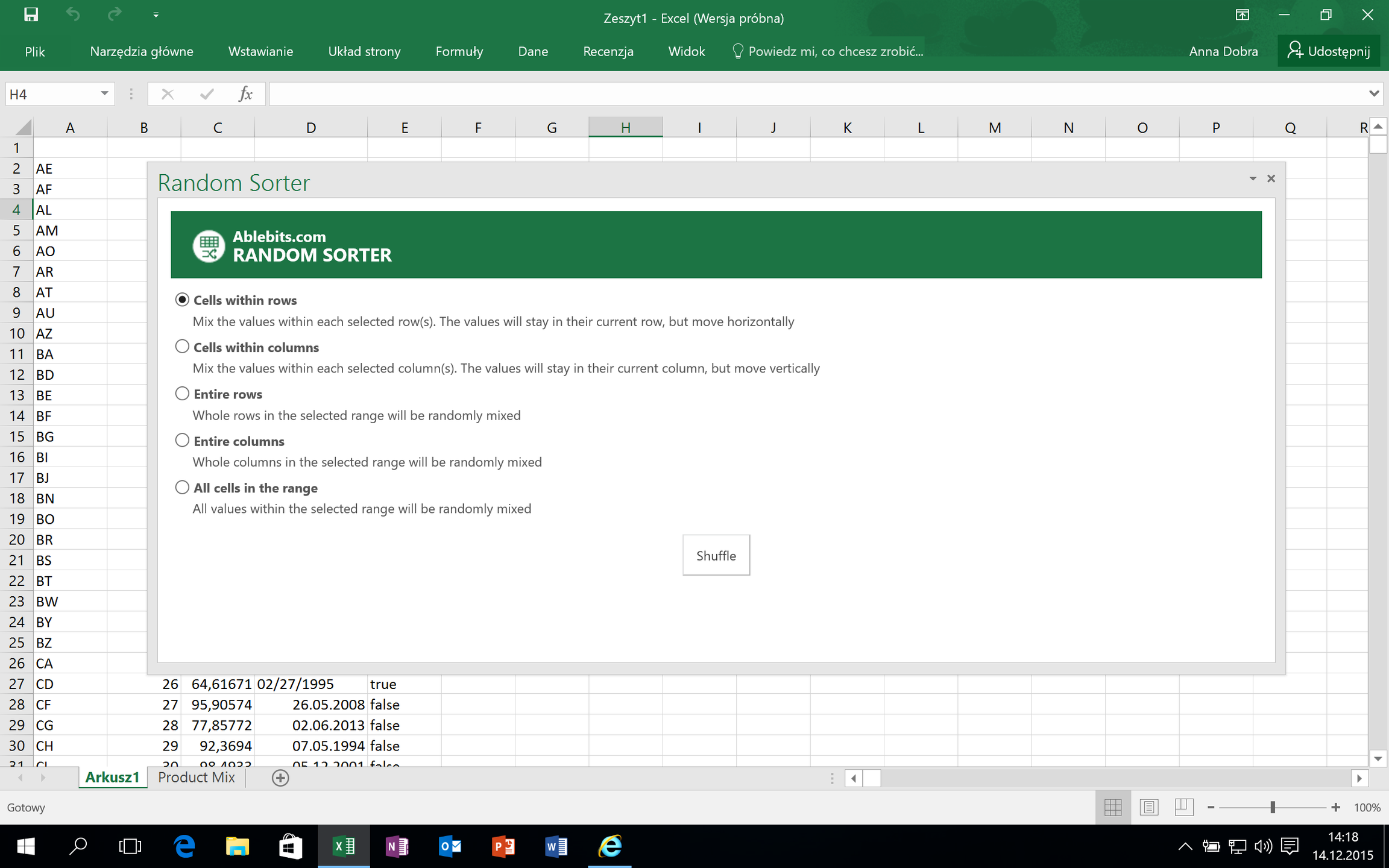
Task: Zoom out with the minus icon
Action: tap(1211, 808)
